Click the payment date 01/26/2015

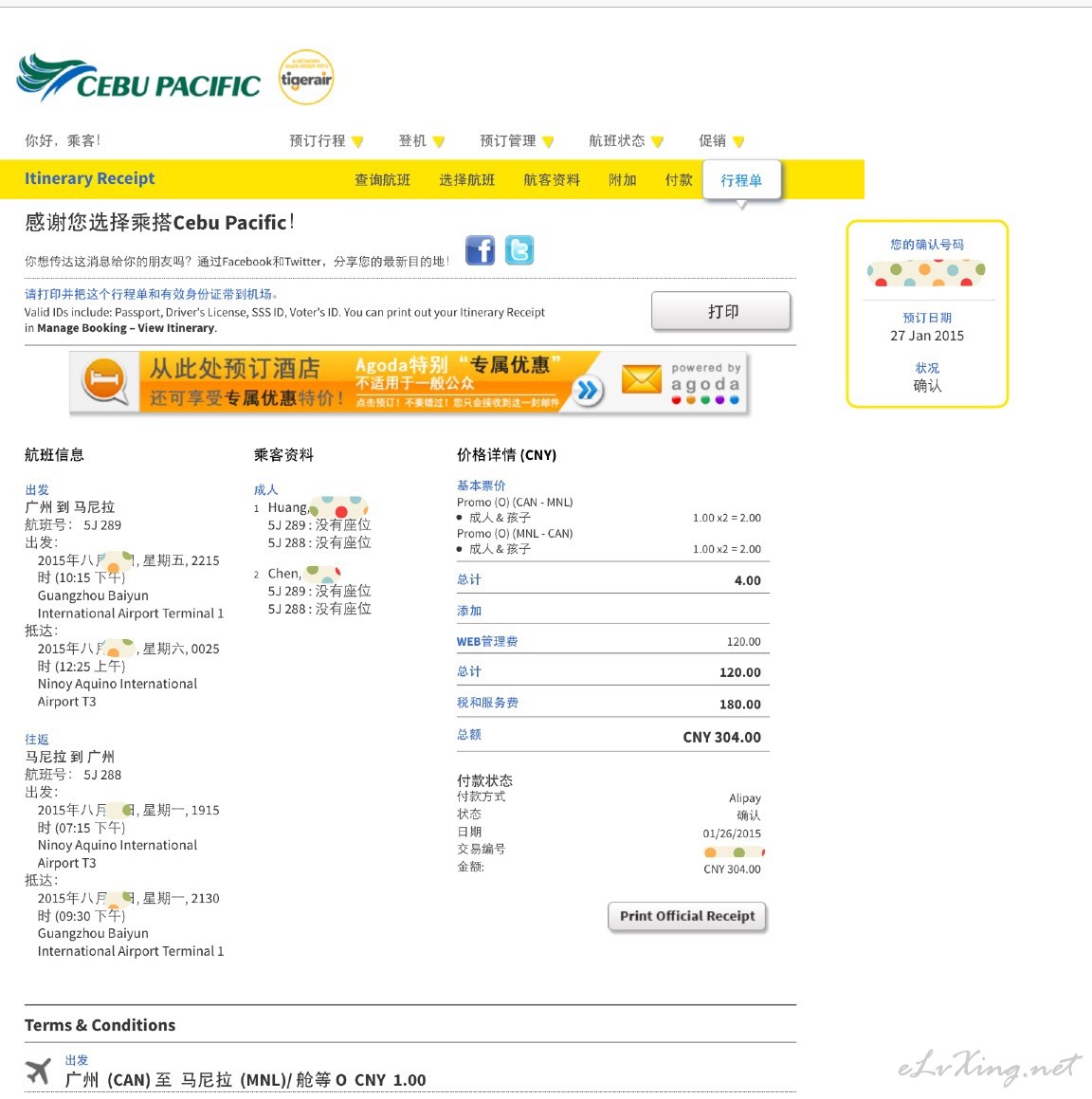click(732, 833)
